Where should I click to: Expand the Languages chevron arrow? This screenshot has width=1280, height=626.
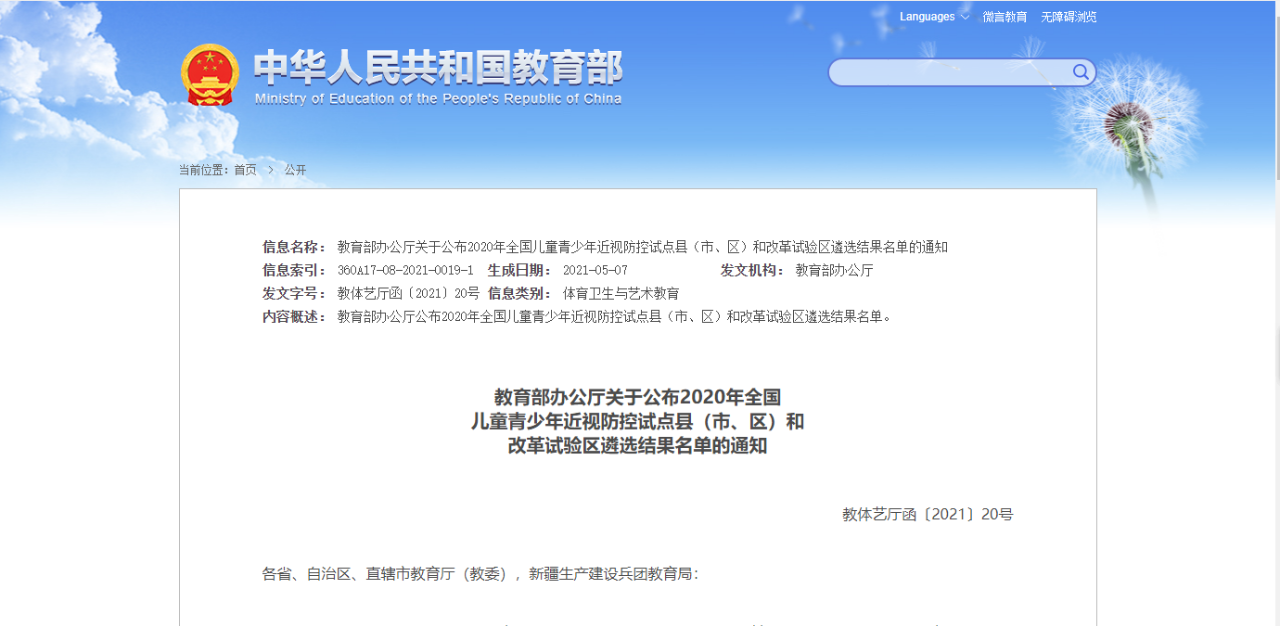coord(965,17)
